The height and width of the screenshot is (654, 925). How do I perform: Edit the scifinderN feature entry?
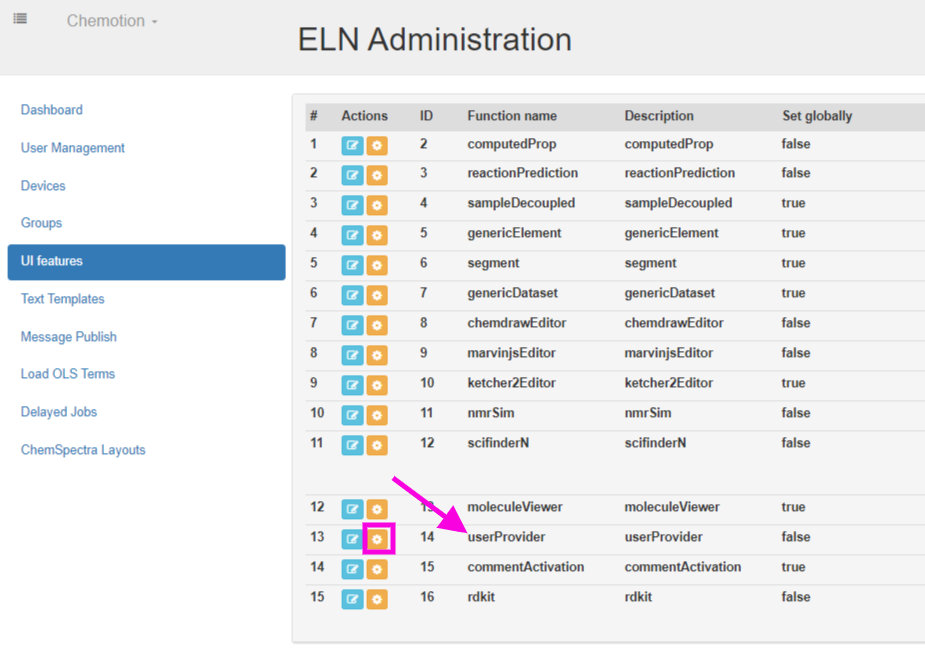click(x=352, y=445)
